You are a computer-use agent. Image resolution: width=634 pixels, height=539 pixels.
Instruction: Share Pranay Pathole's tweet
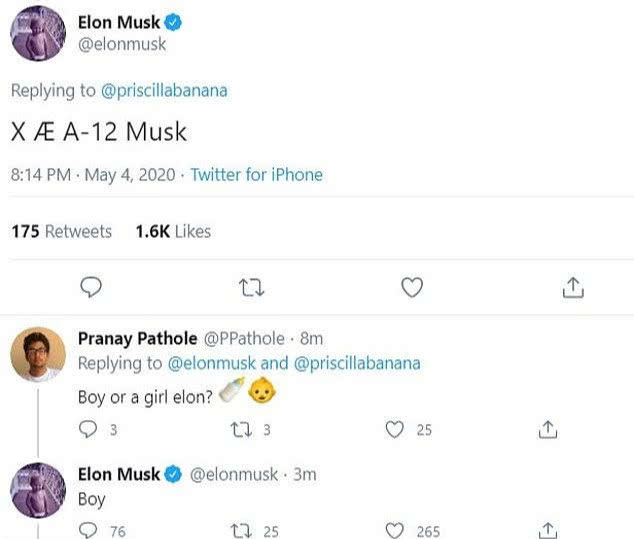[x=547, y=430]
